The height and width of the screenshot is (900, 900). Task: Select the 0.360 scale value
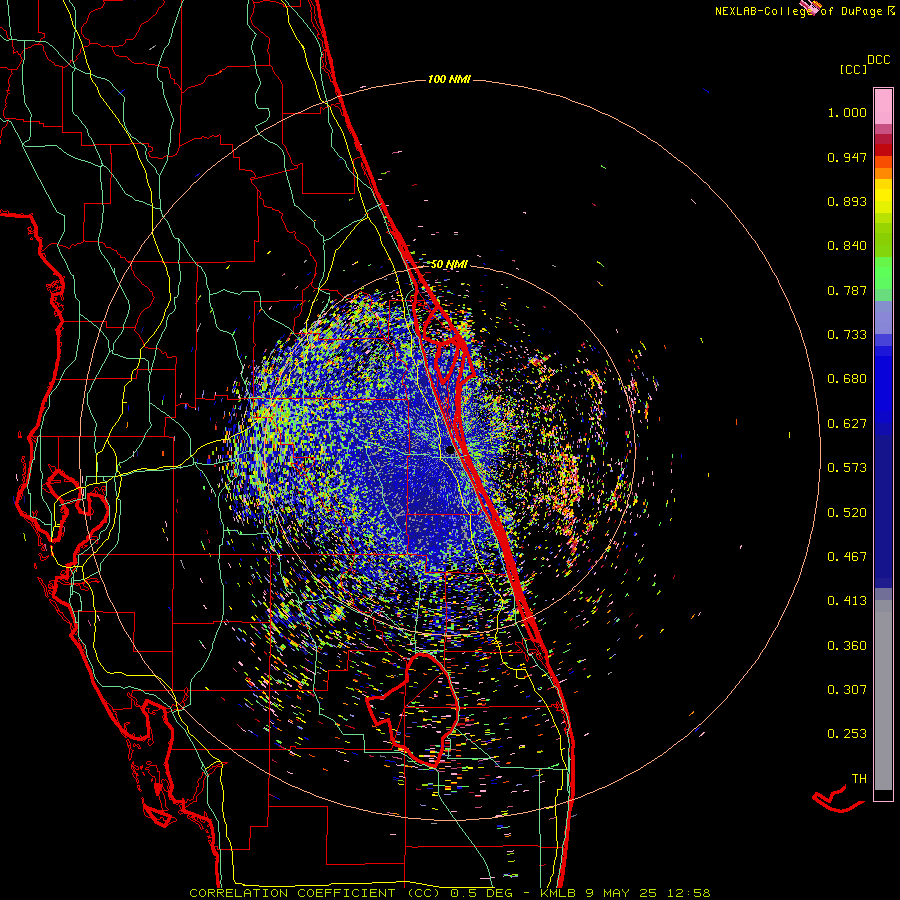847,646
